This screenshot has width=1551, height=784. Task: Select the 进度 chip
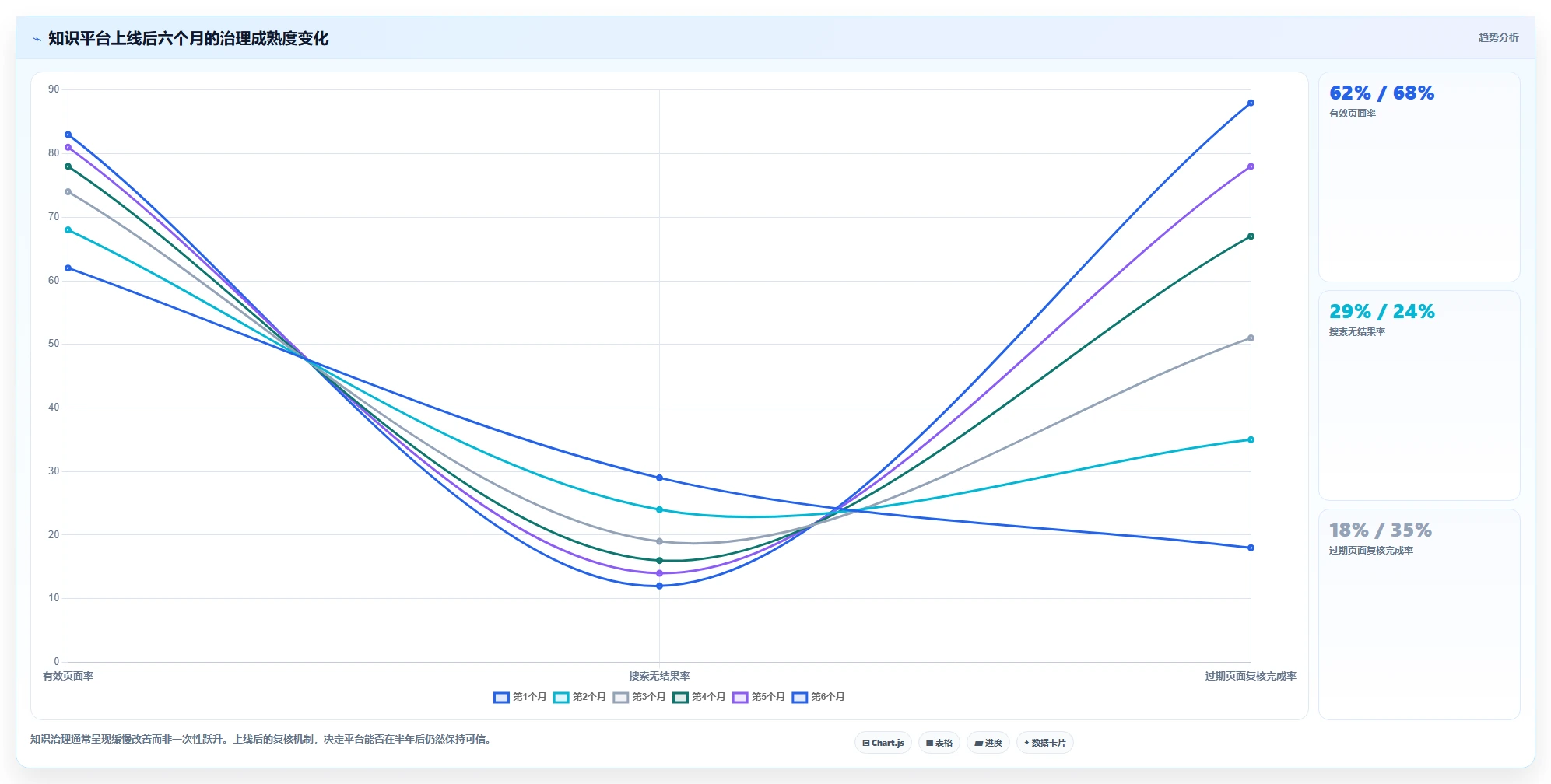point(988,743)
